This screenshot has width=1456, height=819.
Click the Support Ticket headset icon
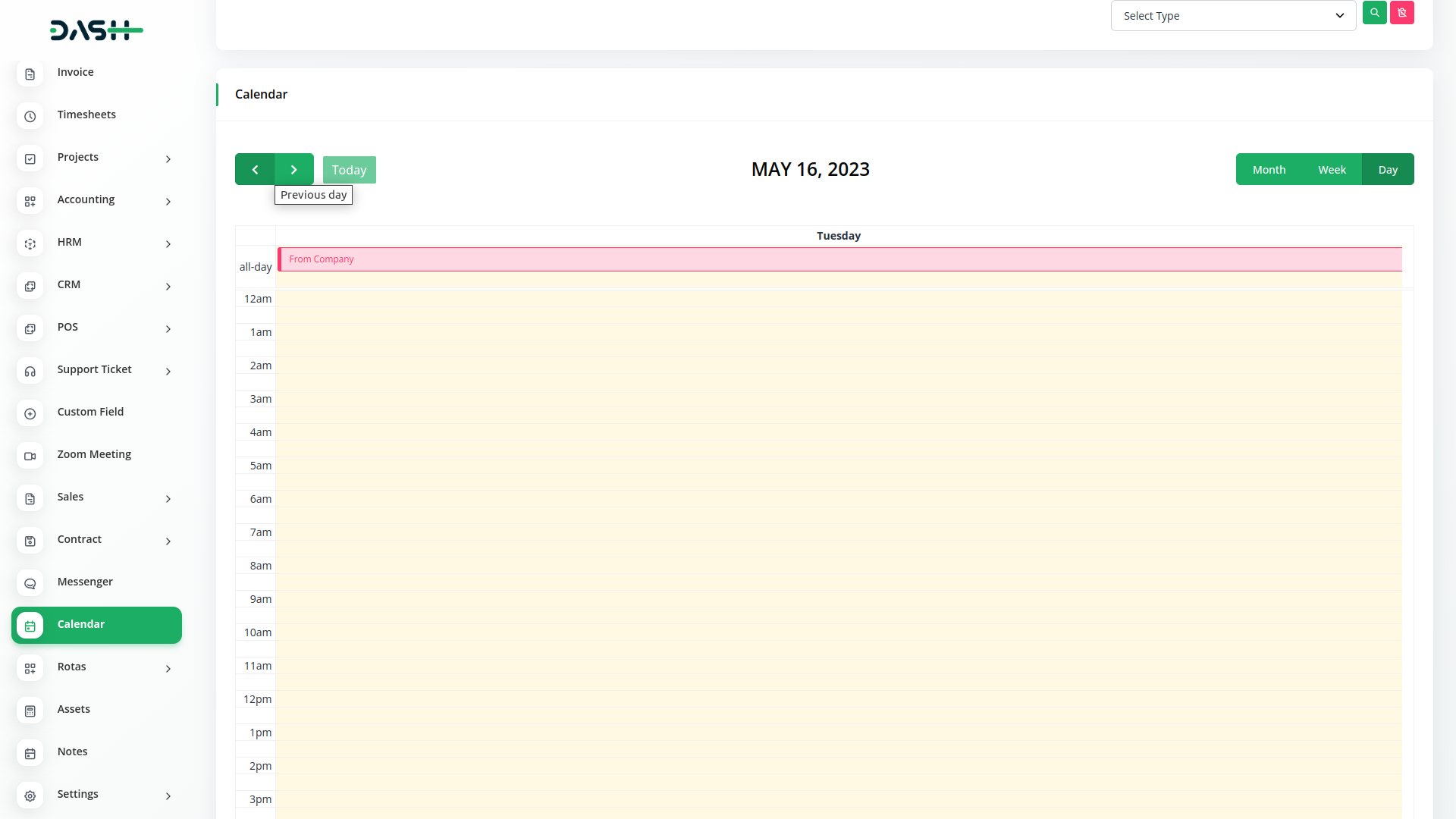click(30, 371)
